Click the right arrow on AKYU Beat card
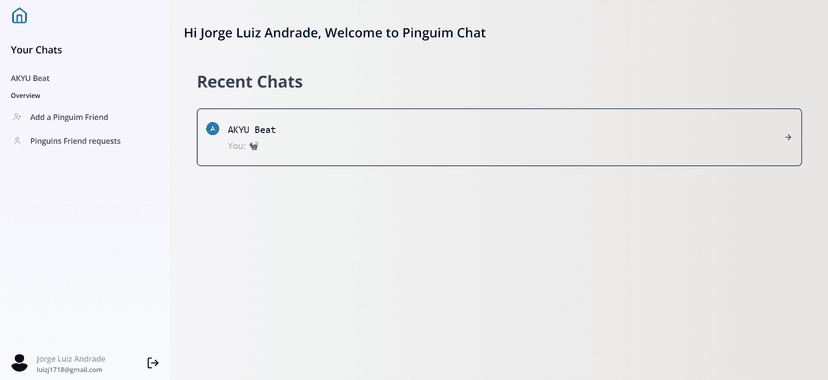Image resolution: width=828 pixels, height=380 pixels. pyautogui.click(x=788, y=137)
